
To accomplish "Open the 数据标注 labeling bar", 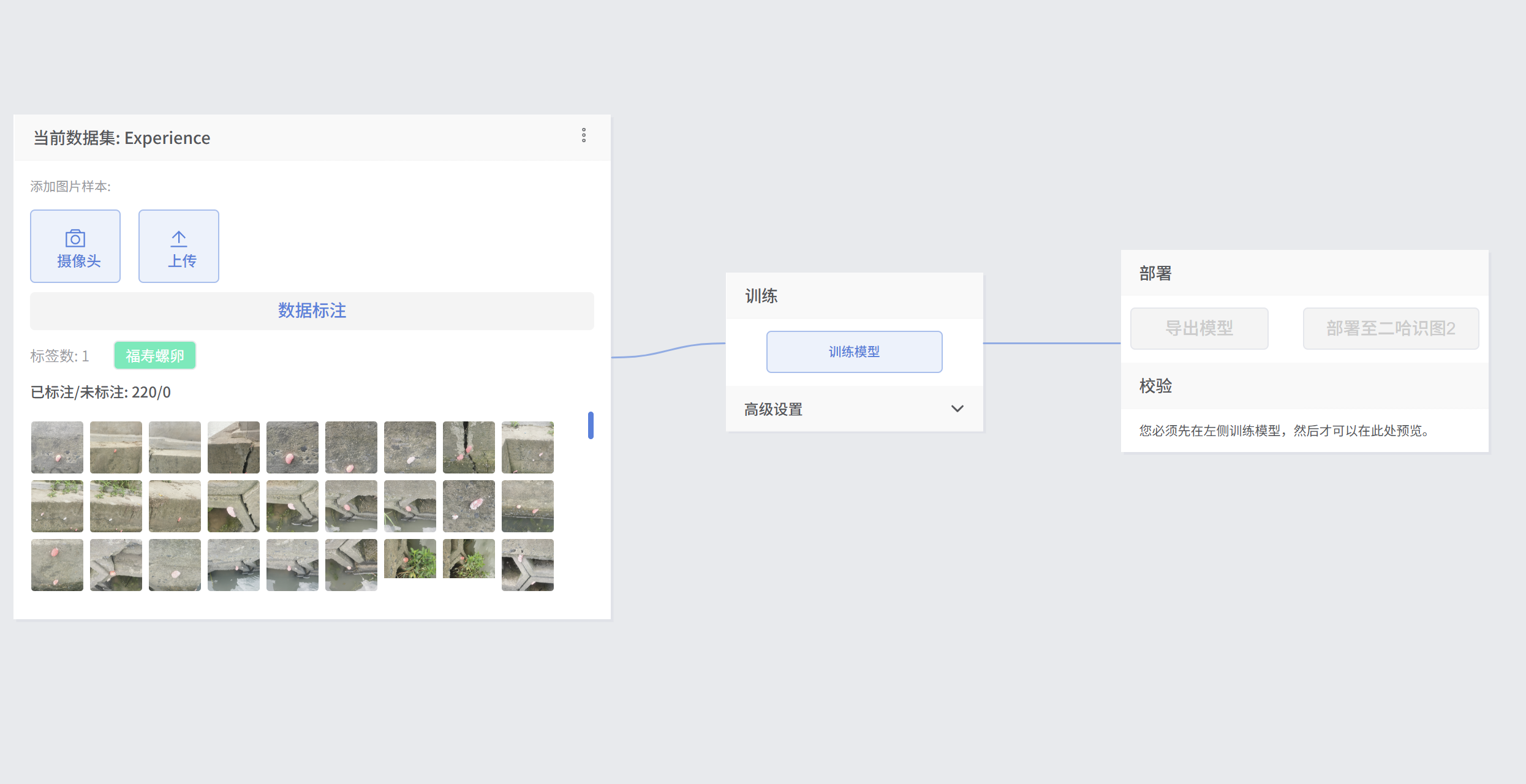I will 312,311.
